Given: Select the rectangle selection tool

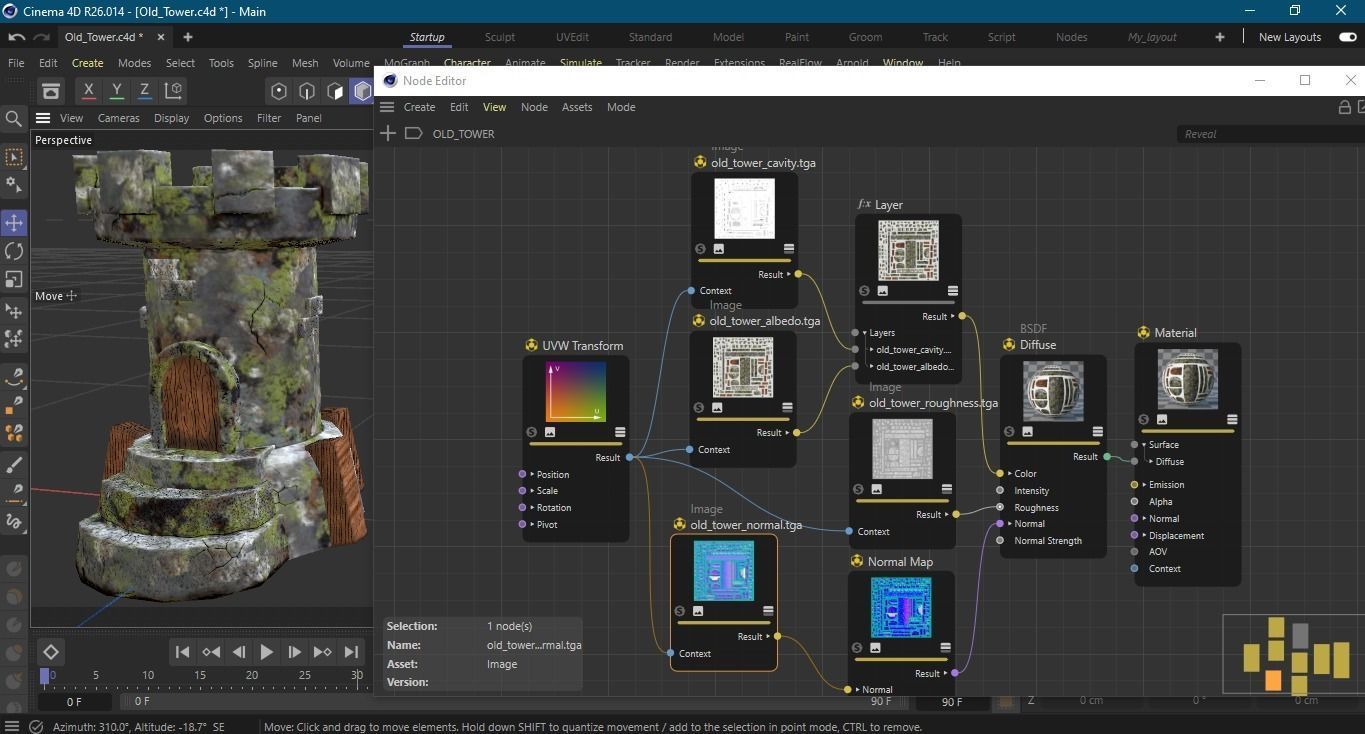Looking at the screenshot, I should 14,157.
